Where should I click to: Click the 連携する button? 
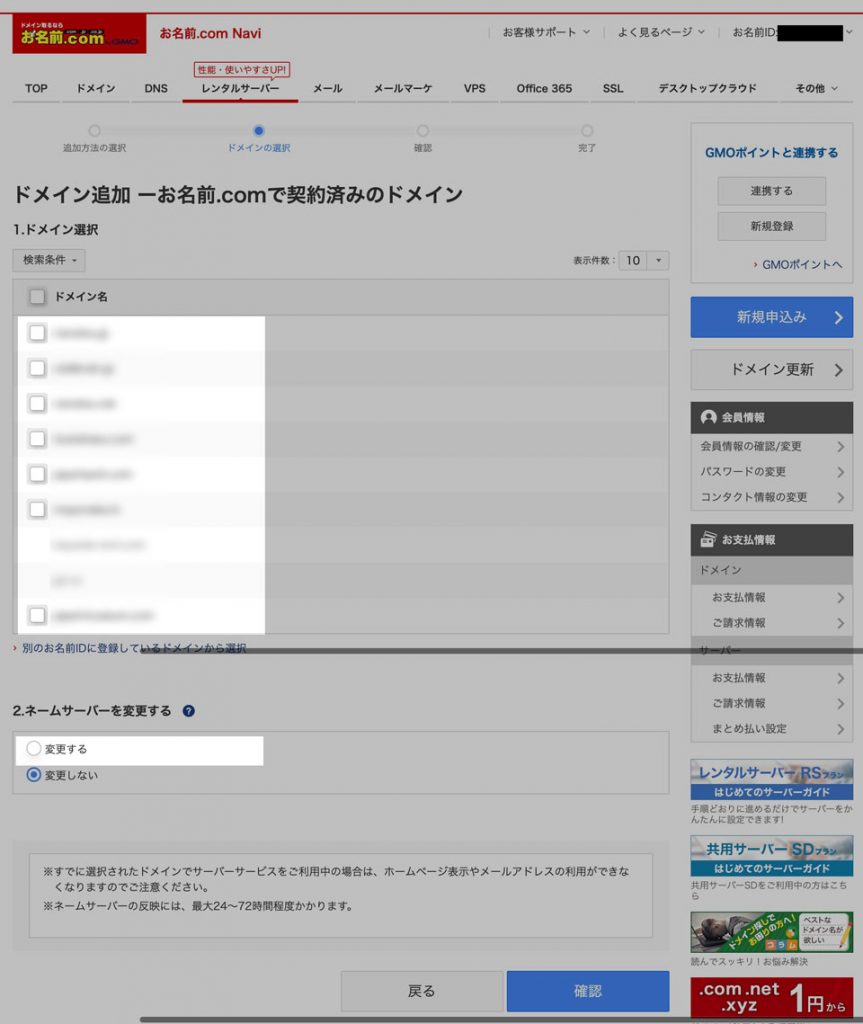pyautogui.click(x=772, y=191)
